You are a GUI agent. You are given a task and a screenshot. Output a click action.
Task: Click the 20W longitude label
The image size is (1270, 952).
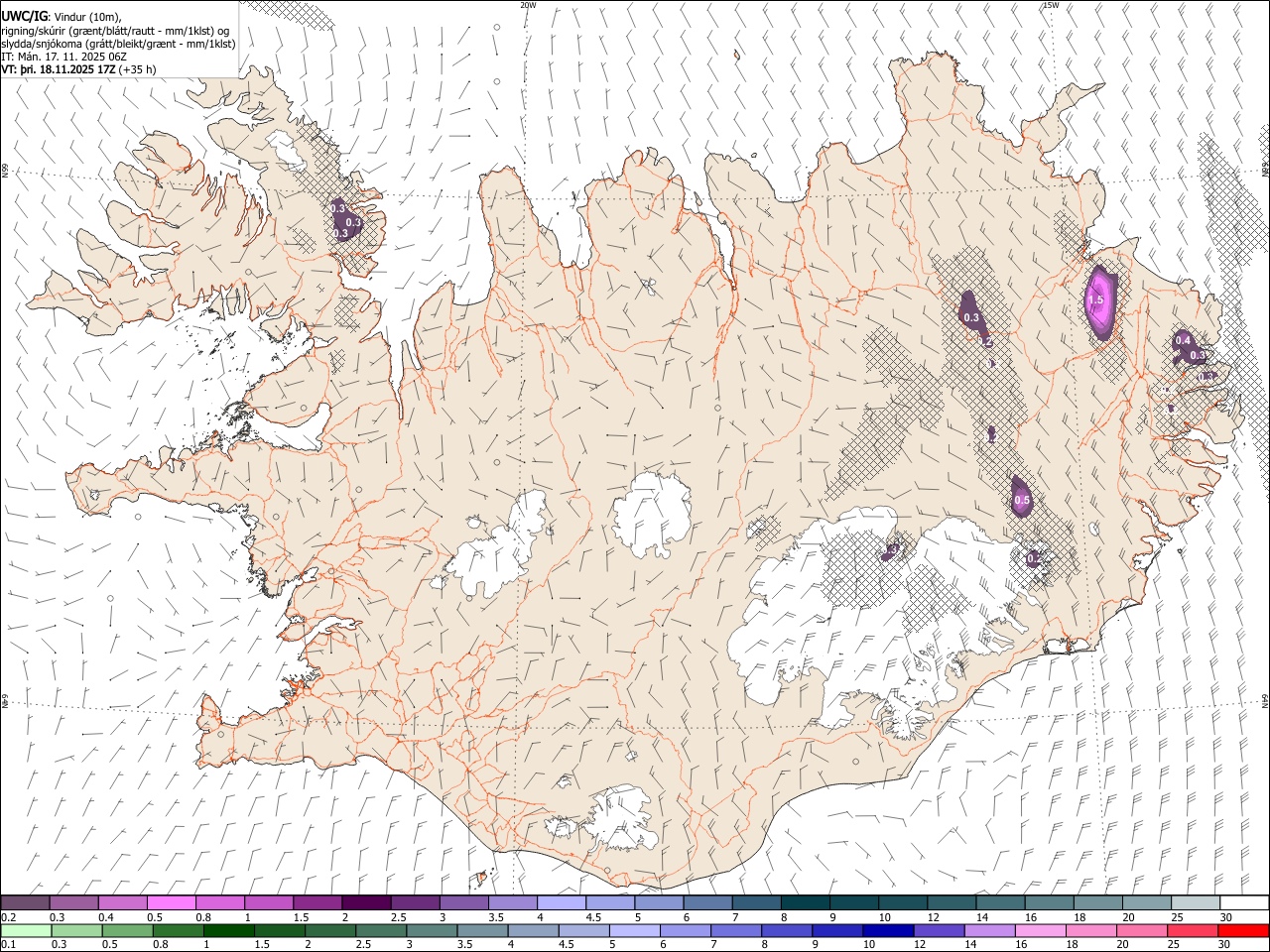527,5
